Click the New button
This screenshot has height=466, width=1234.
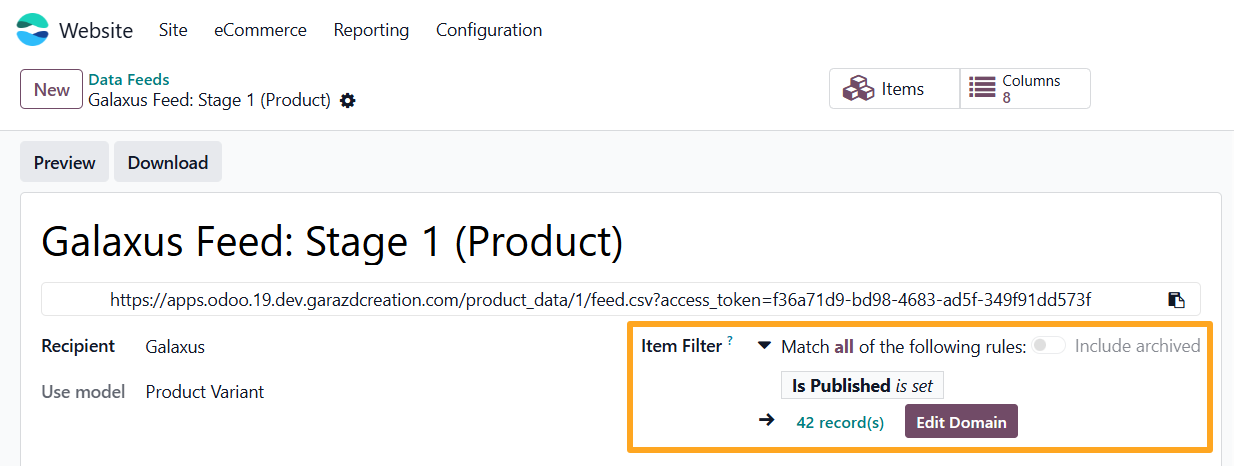pos(51,89)
